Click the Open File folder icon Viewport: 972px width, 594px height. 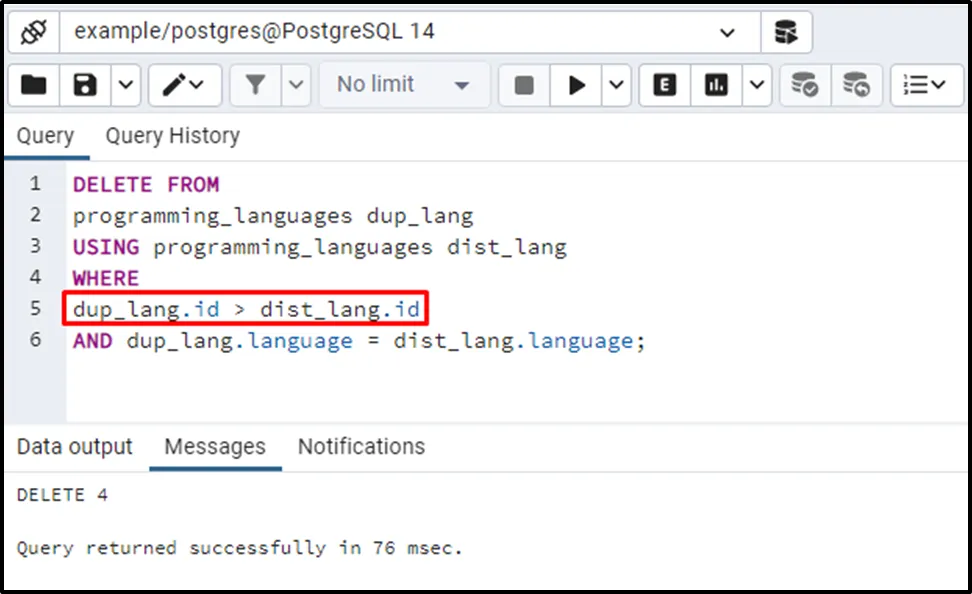(x=34, y=85)
